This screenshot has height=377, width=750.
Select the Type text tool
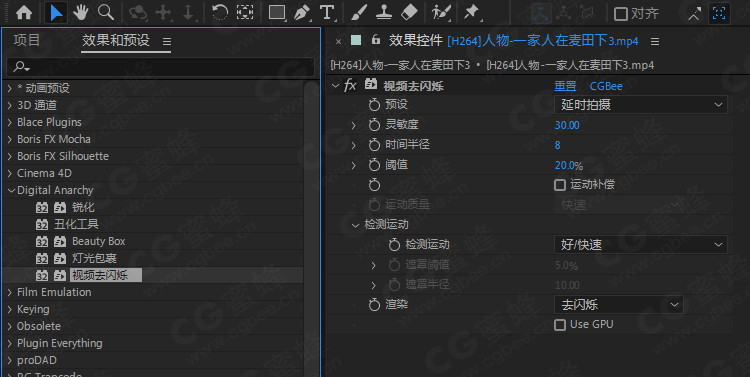(327, 12)
